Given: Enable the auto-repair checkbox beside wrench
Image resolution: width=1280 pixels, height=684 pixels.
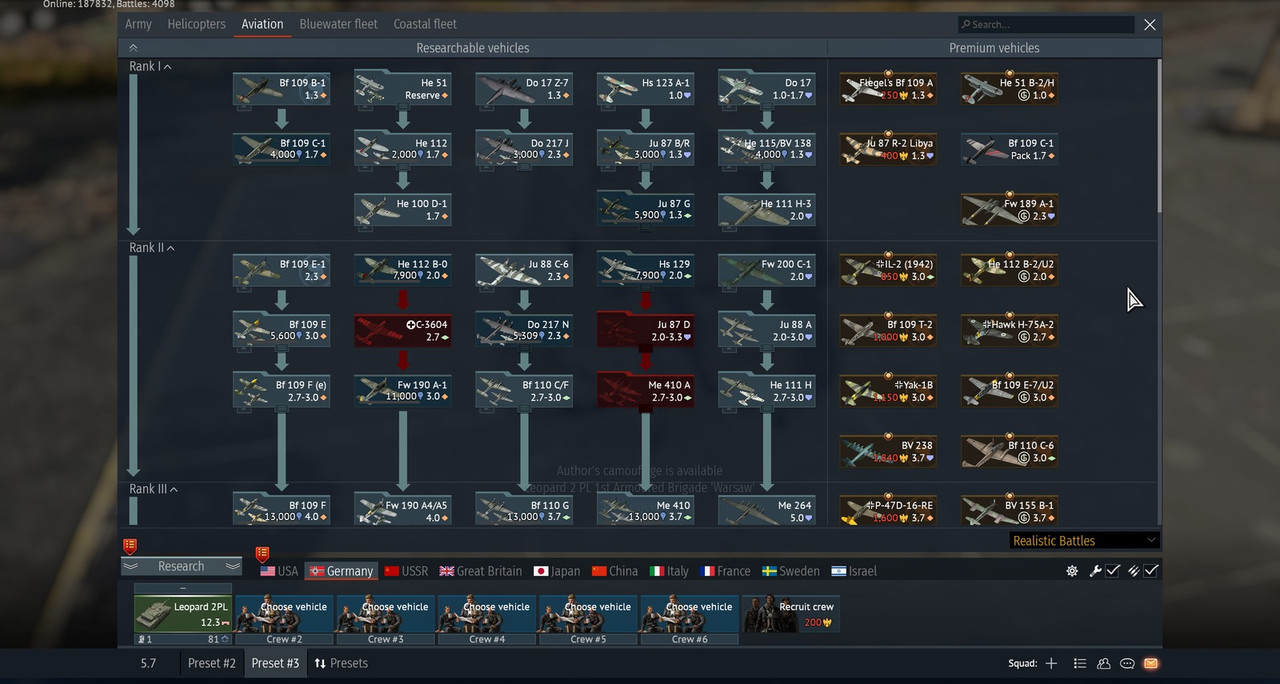Looking at the screenshot, I should click(1112, 571).
